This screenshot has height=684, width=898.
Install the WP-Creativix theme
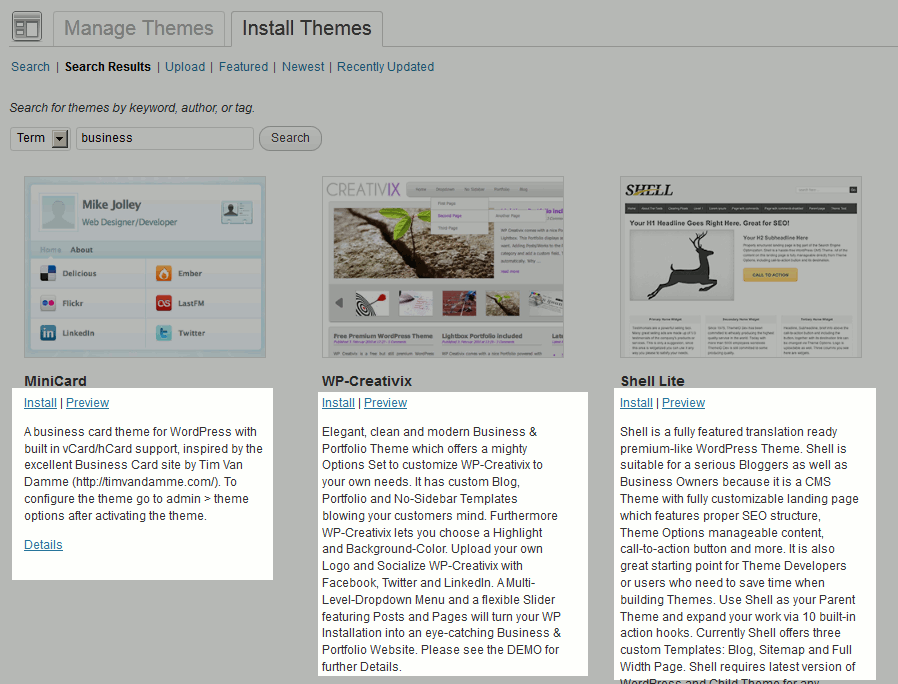click(x=338, y=403)
